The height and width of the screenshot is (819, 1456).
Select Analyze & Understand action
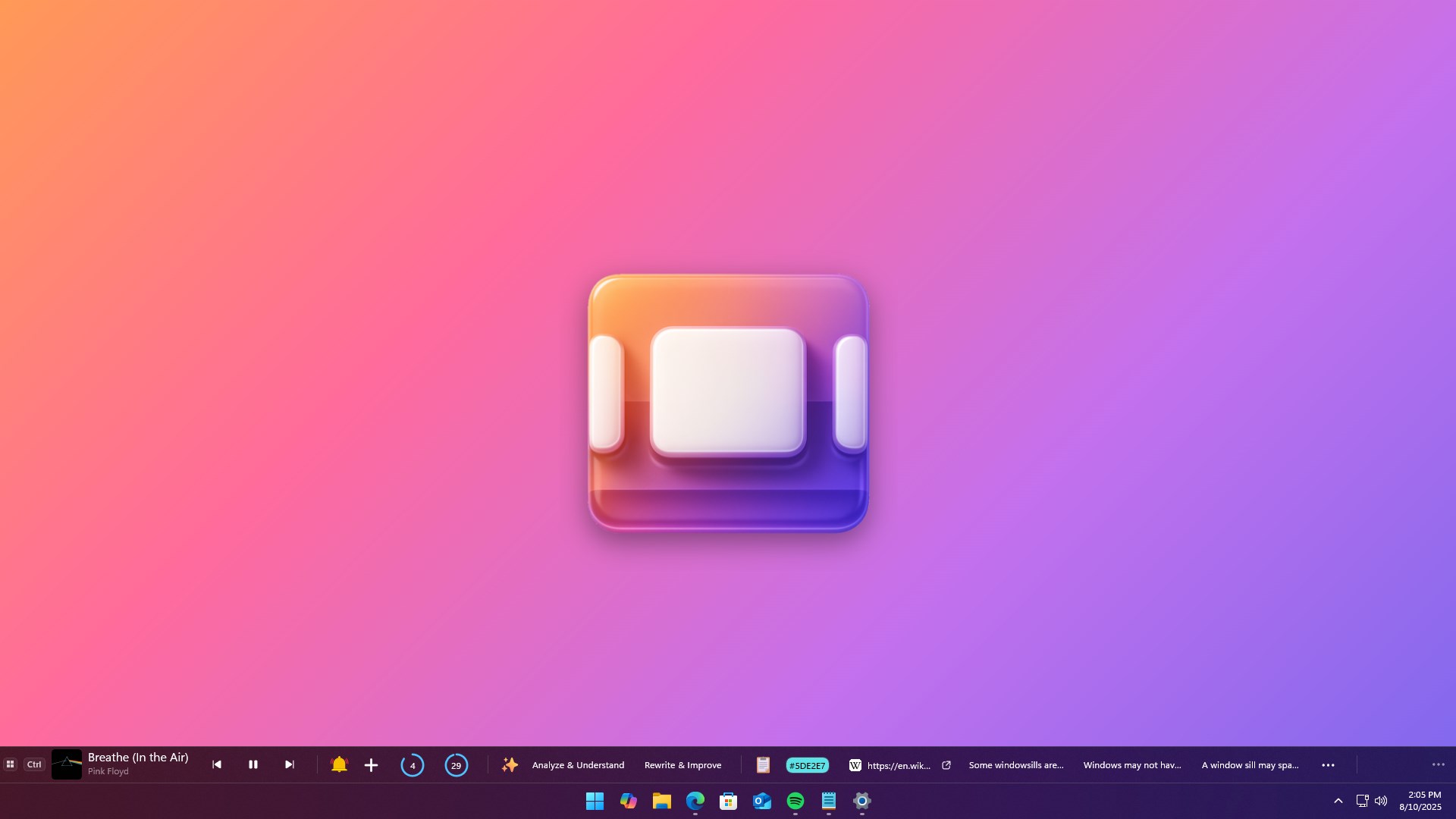click(578, 765)
